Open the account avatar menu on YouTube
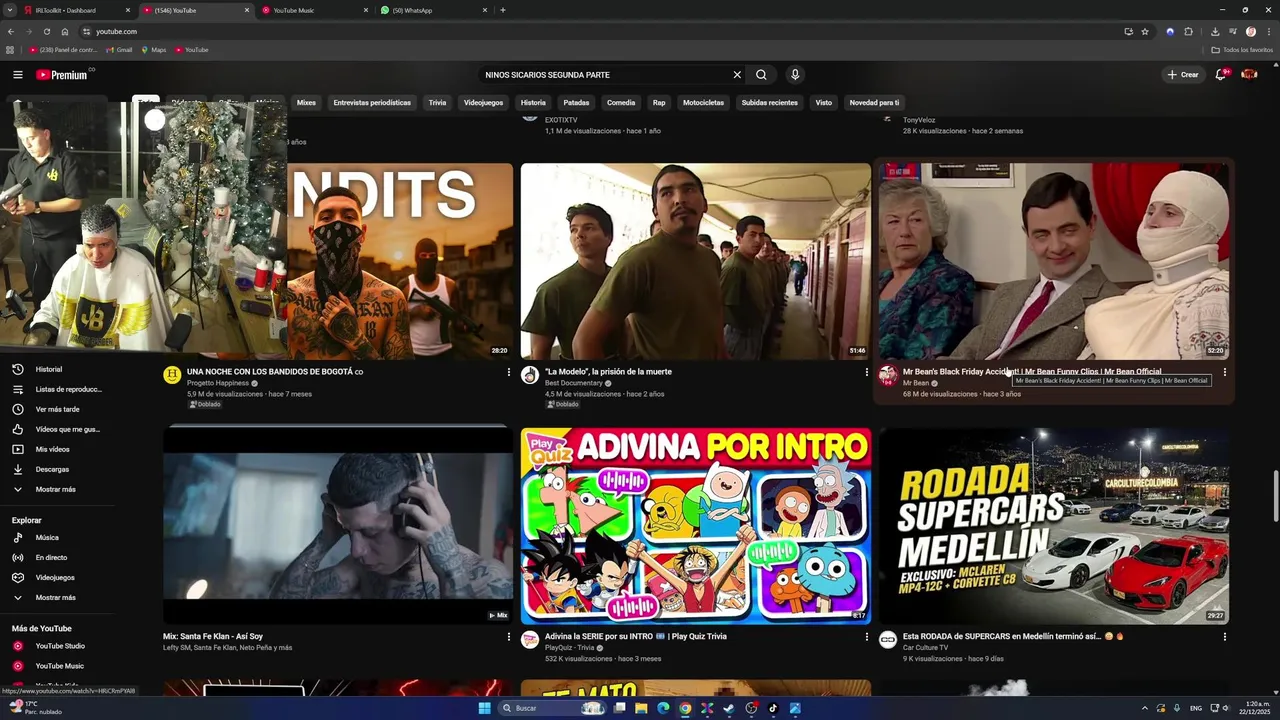The image size is (1280, 720). (1249, 75)
